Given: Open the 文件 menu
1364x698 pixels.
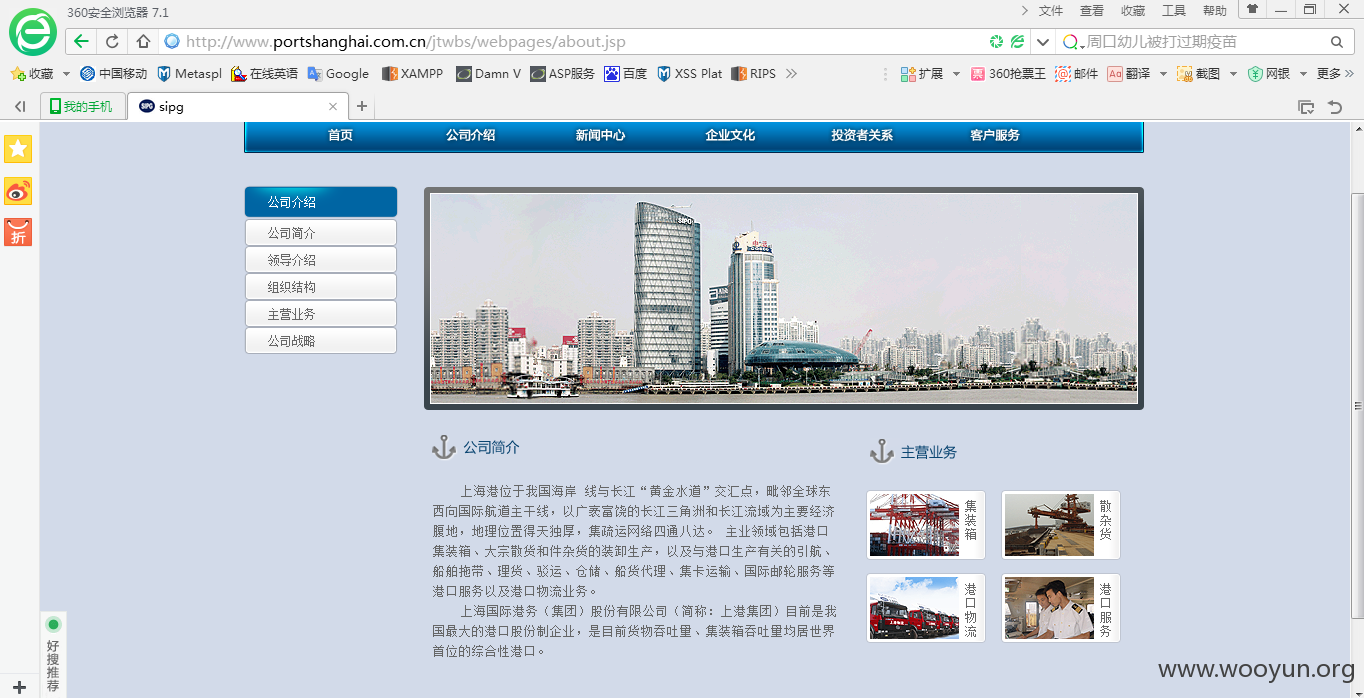Looking at the screenshot, I should [x=1051, y=10].
